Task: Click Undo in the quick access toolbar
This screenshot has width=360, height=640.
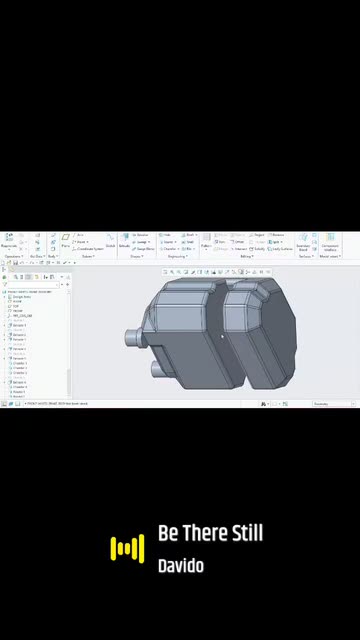Action: pyautogui.click(x=22, y=262)
